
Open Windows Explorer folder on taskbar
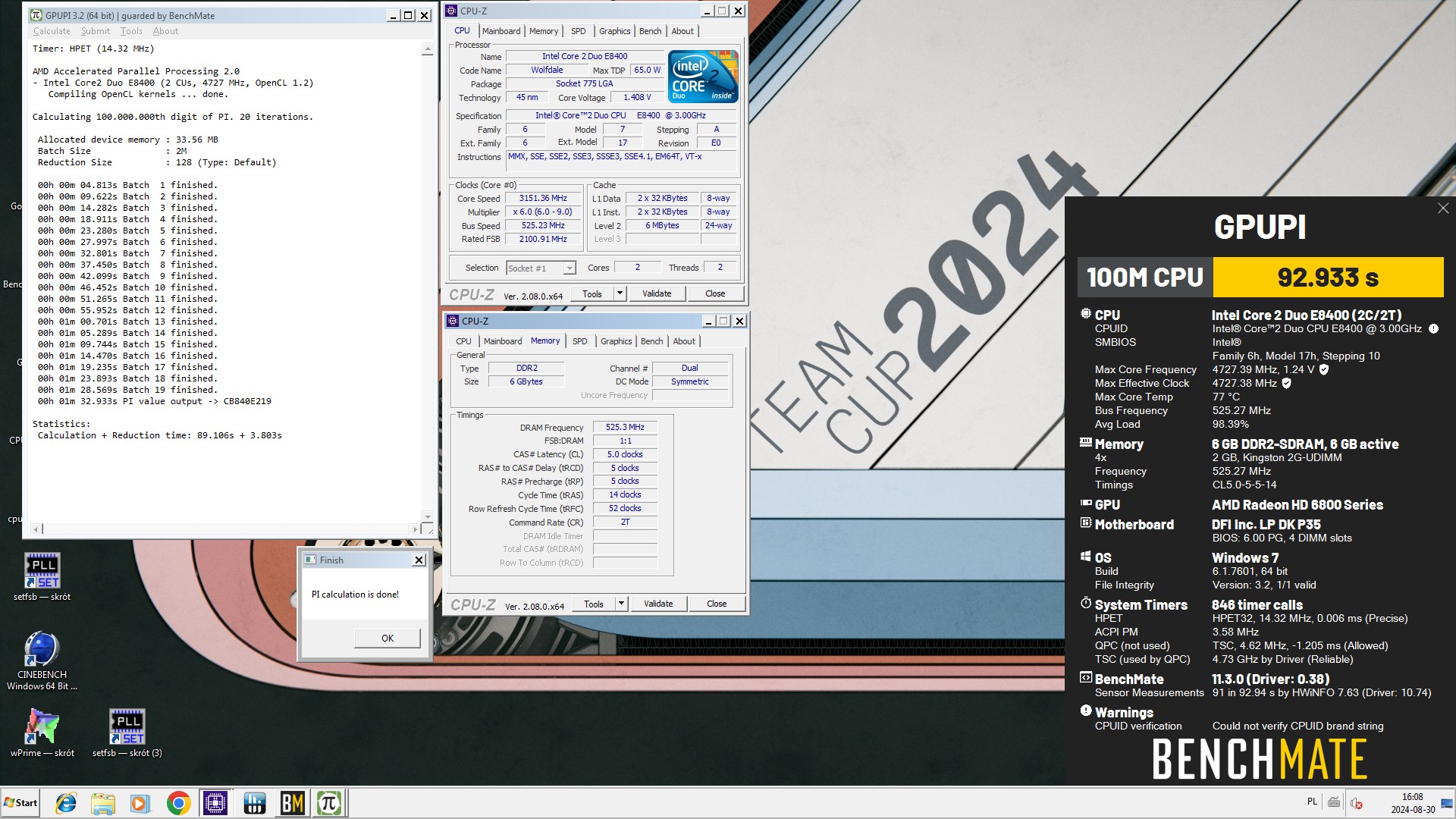(x=102, y=803)
